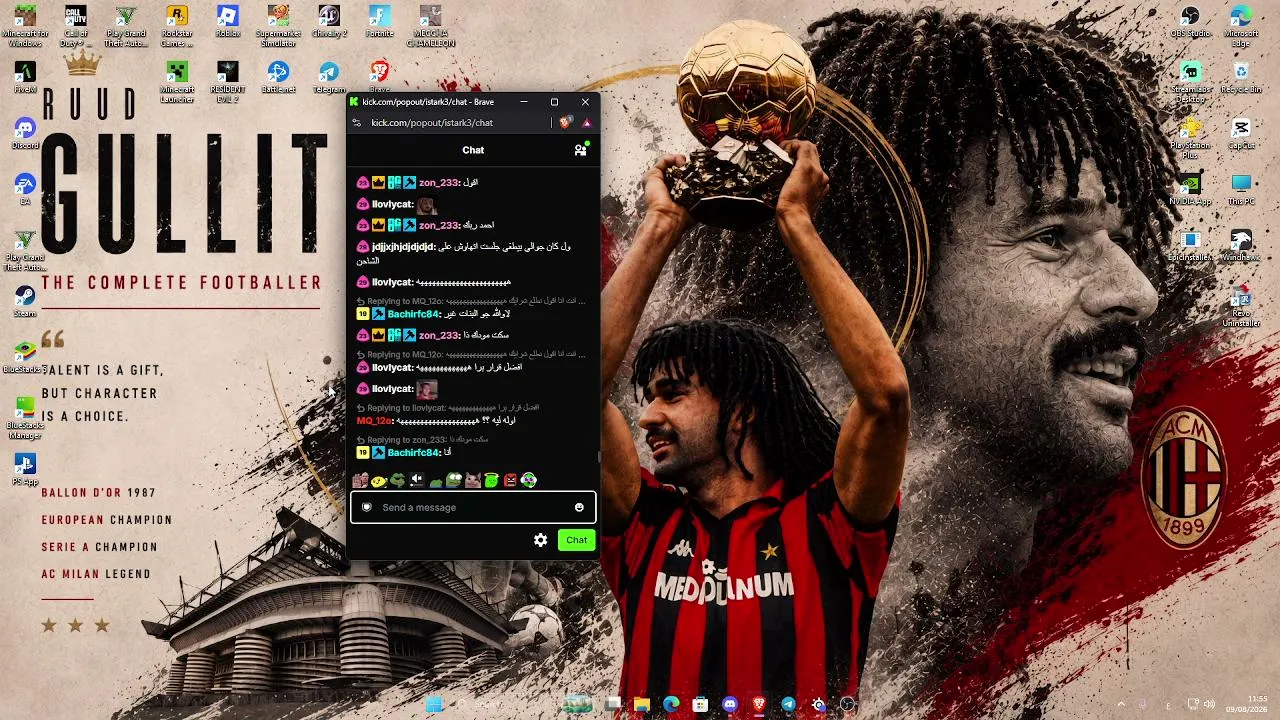Open Microsoft Store from the taskbar
Viewport: 1280px width, 720px height.
click(700, 704)
